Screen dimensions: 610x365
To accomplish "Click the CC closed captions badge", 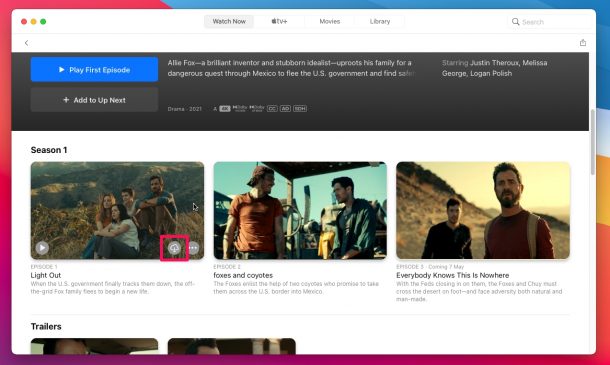I will point(272,109).
